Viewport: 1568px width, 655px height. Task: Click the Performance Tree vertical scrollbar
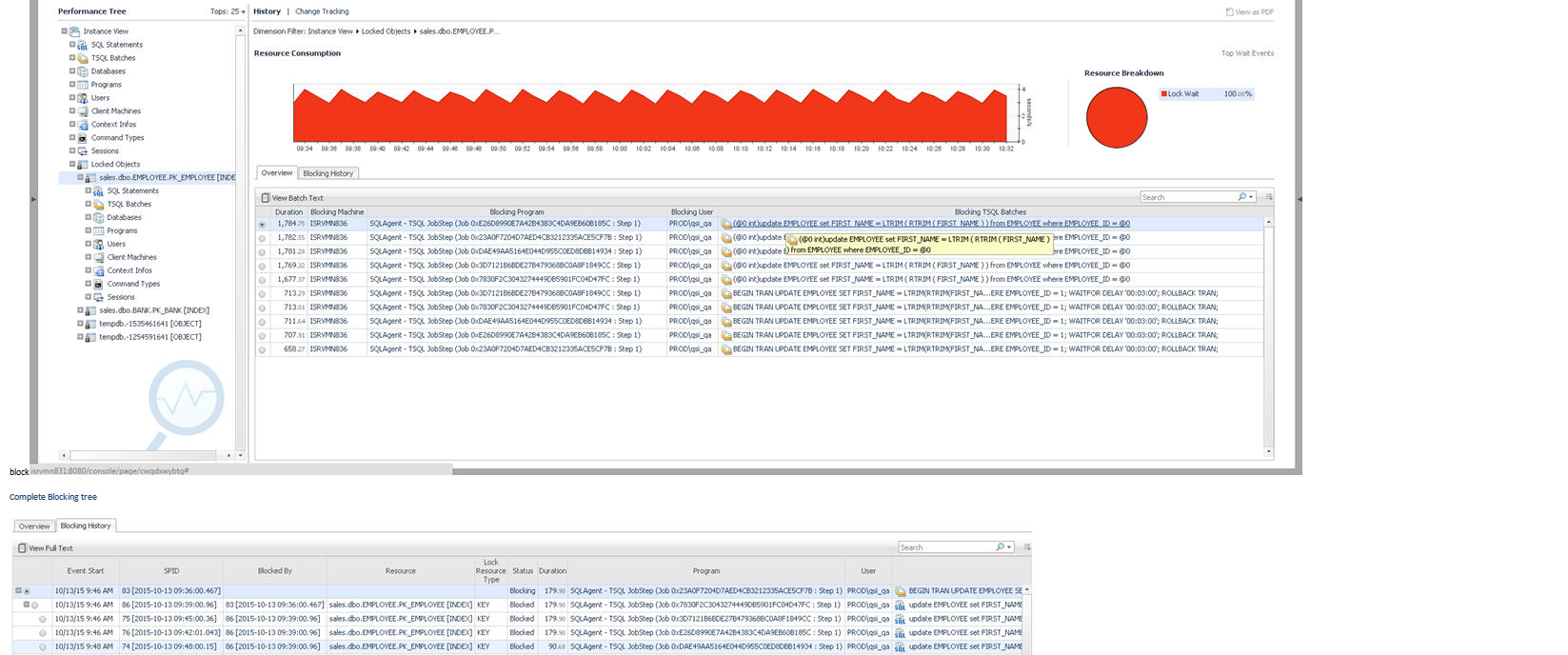click(241, 242)
